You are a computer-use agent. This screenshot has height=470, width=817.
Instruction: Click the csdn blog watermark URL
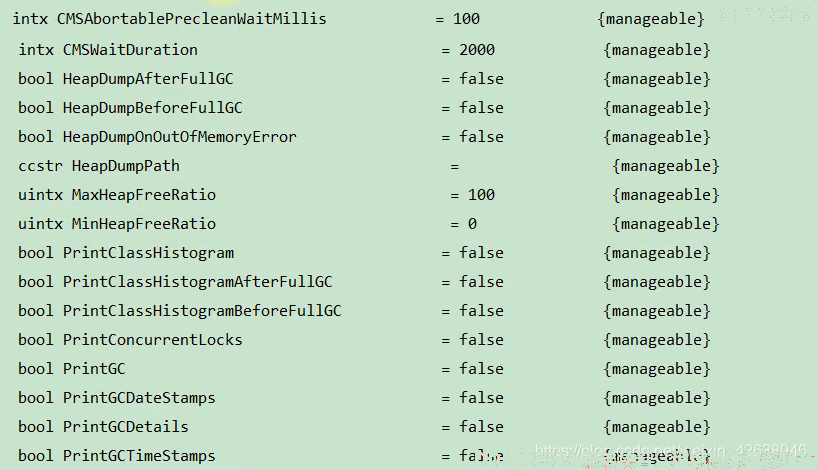coord(671,451)
